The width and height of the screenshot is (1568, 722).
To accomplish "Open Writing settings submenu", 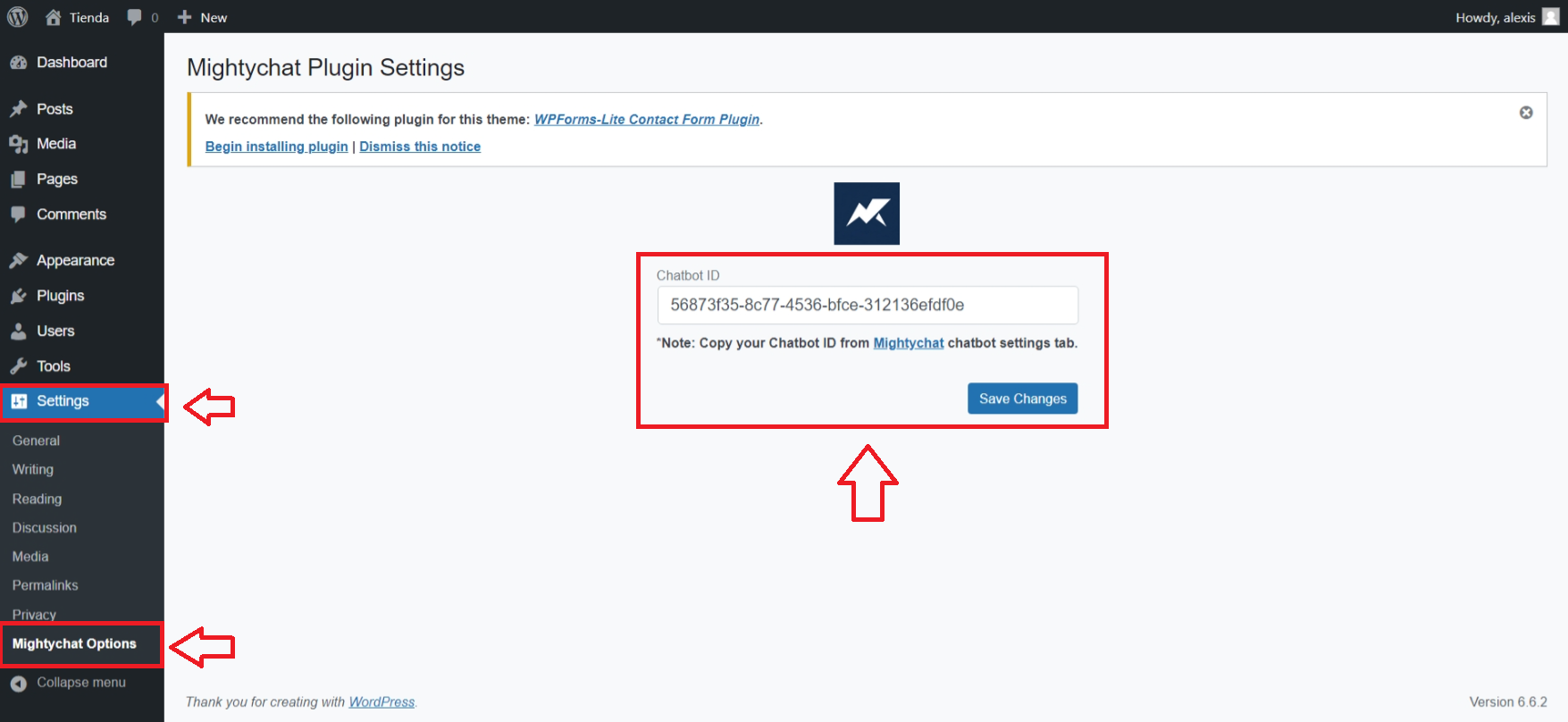I will (33, 469).
